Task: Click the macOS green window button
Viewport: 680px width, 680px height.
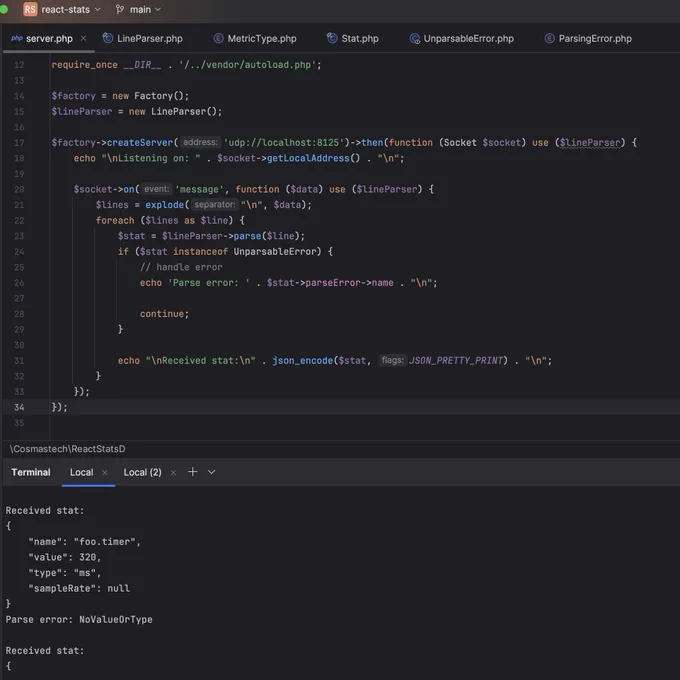Action: [x=3, y=9]
